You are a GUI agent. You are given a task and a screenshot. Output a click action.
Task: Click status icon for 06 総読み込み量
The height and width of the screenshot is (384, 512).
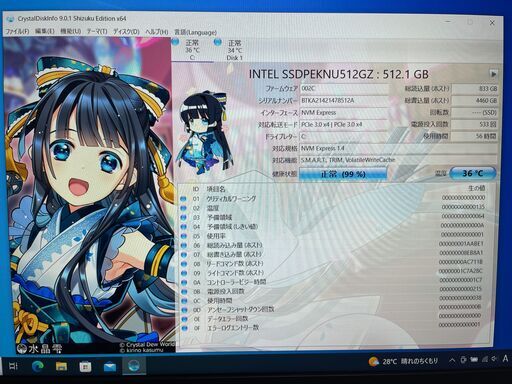[x=184, y=246]
